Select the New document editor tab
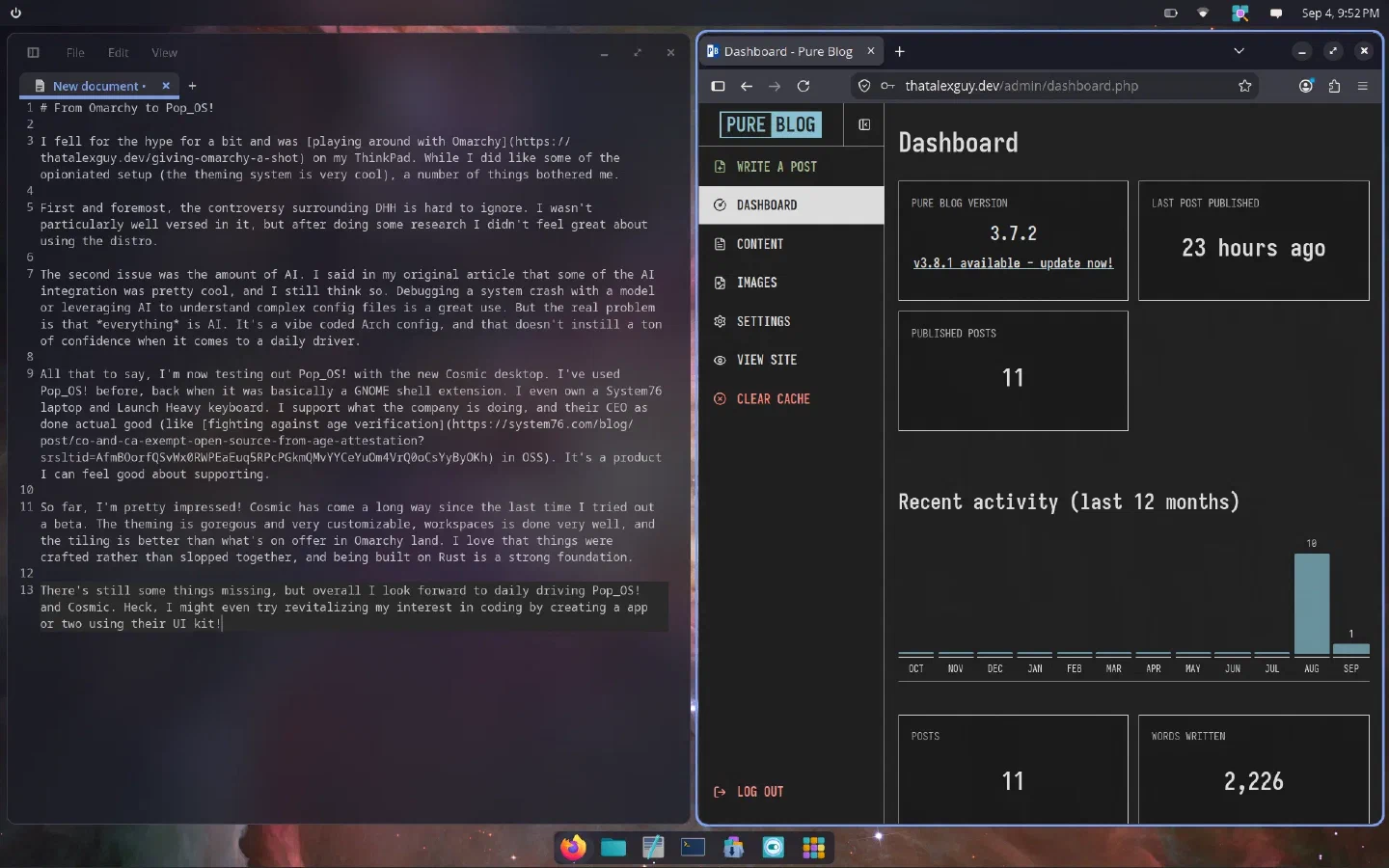Viewport: 1389px width, 868px height. (98, 86)
